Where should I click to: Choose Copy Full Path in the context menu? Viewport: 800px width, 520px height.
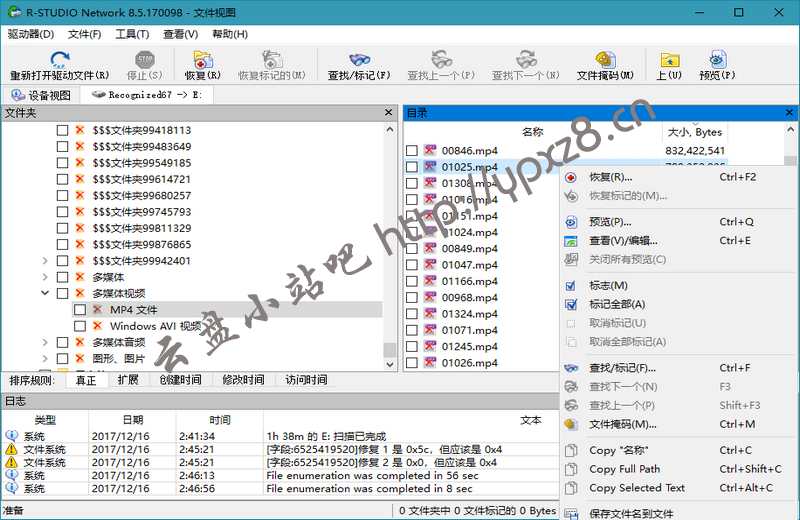[x=678, y=469]
